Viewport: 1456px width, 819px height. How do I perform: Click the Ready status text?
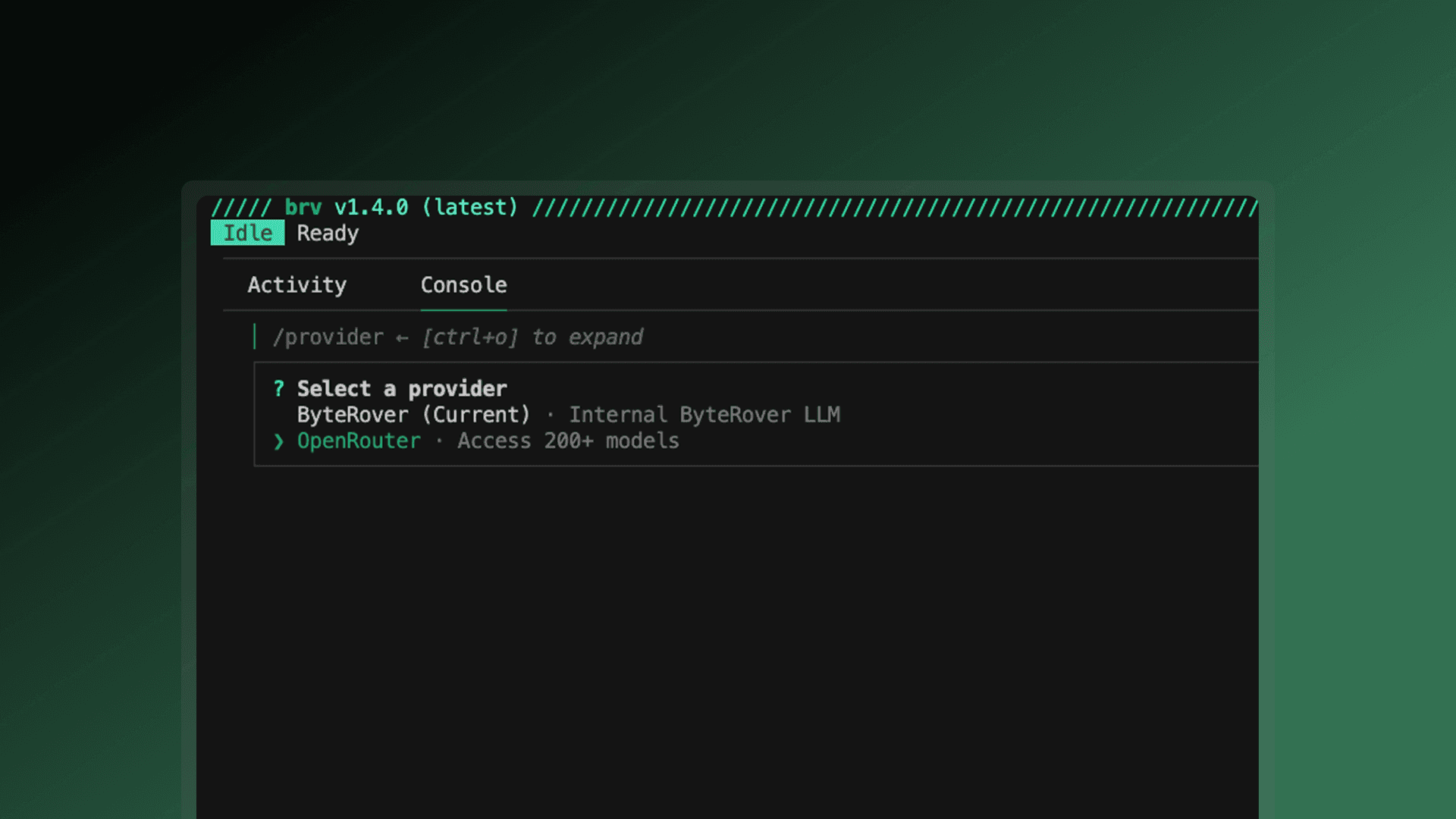(327, 234)
